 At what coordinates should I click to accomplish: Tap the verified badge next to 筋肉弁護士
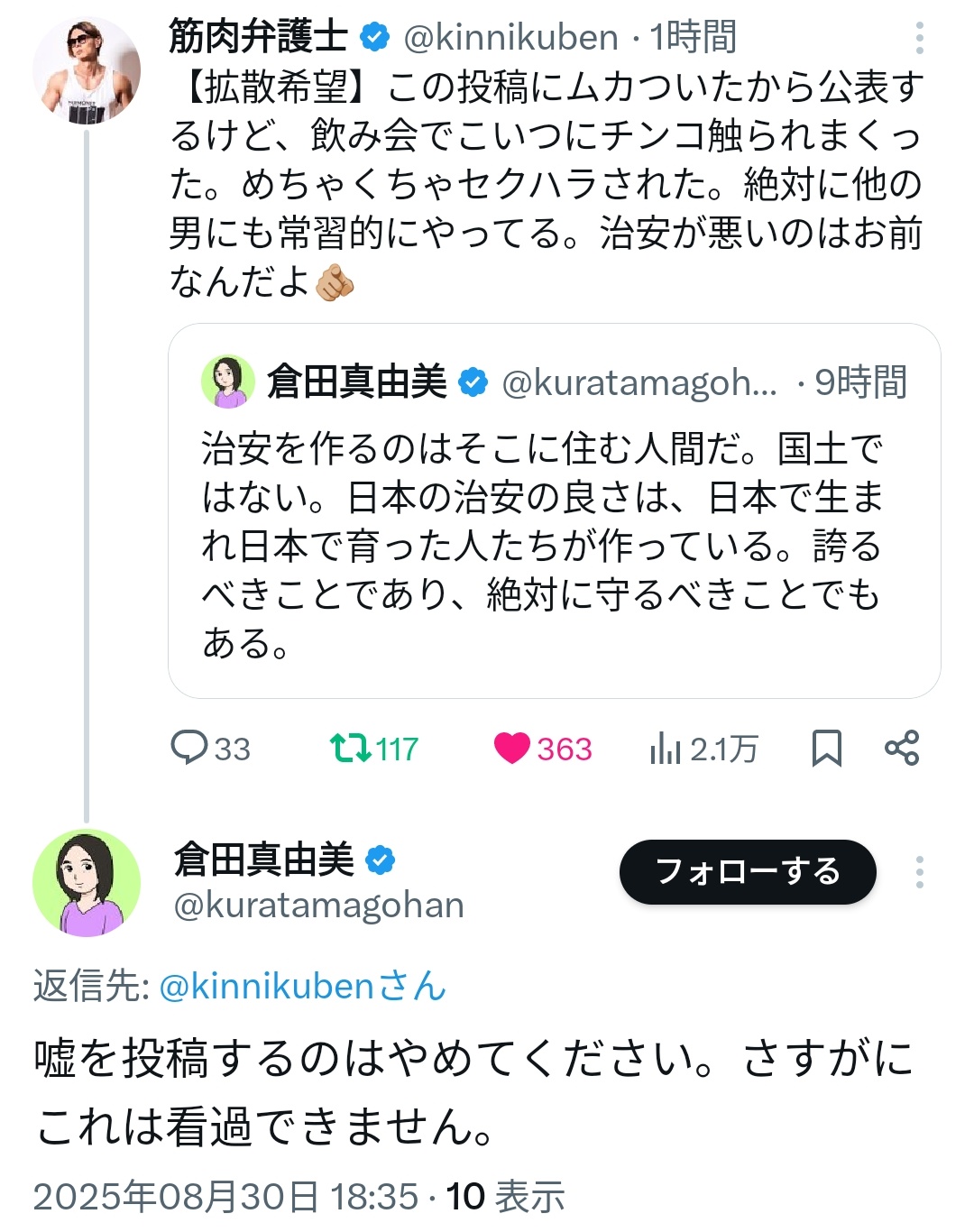[375, 38]
